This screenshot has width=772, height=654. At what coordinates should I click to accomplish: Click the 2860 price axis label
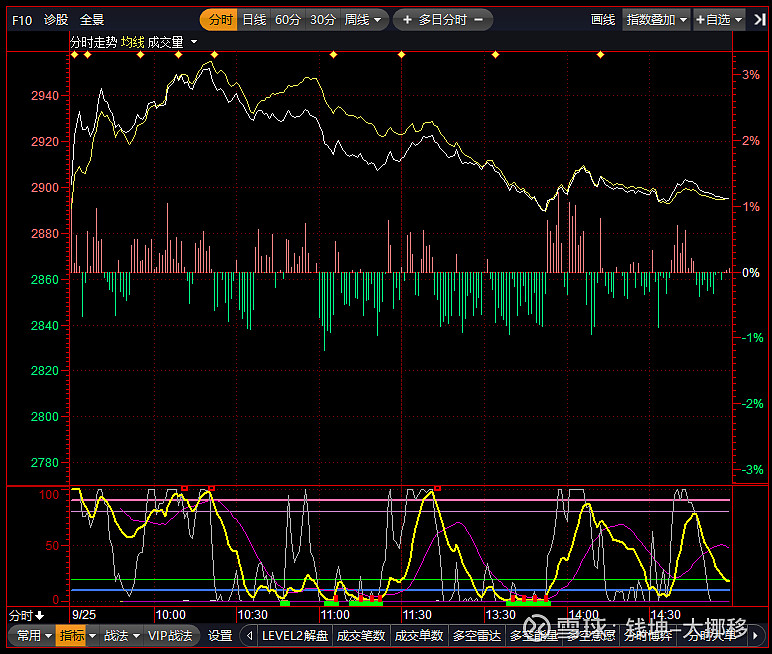(45, 280)
